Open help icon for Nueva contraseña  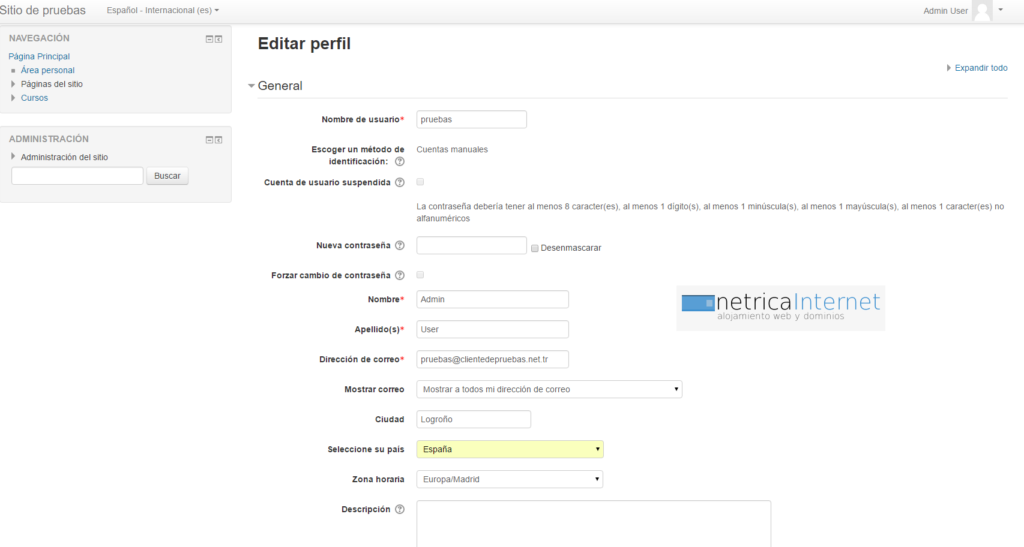tap(400, 246)
